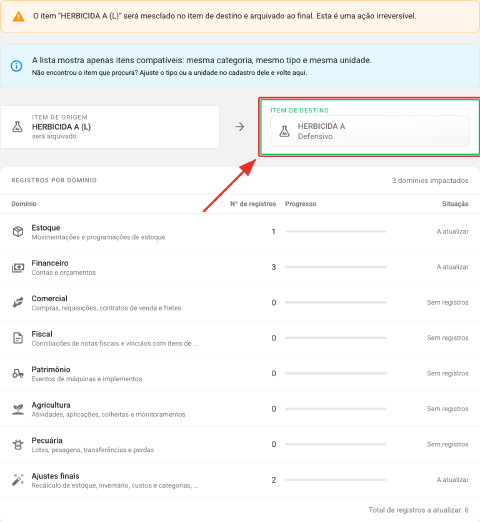Click the Situação column header
The image size is (480, 522).
tap(455, 204)
